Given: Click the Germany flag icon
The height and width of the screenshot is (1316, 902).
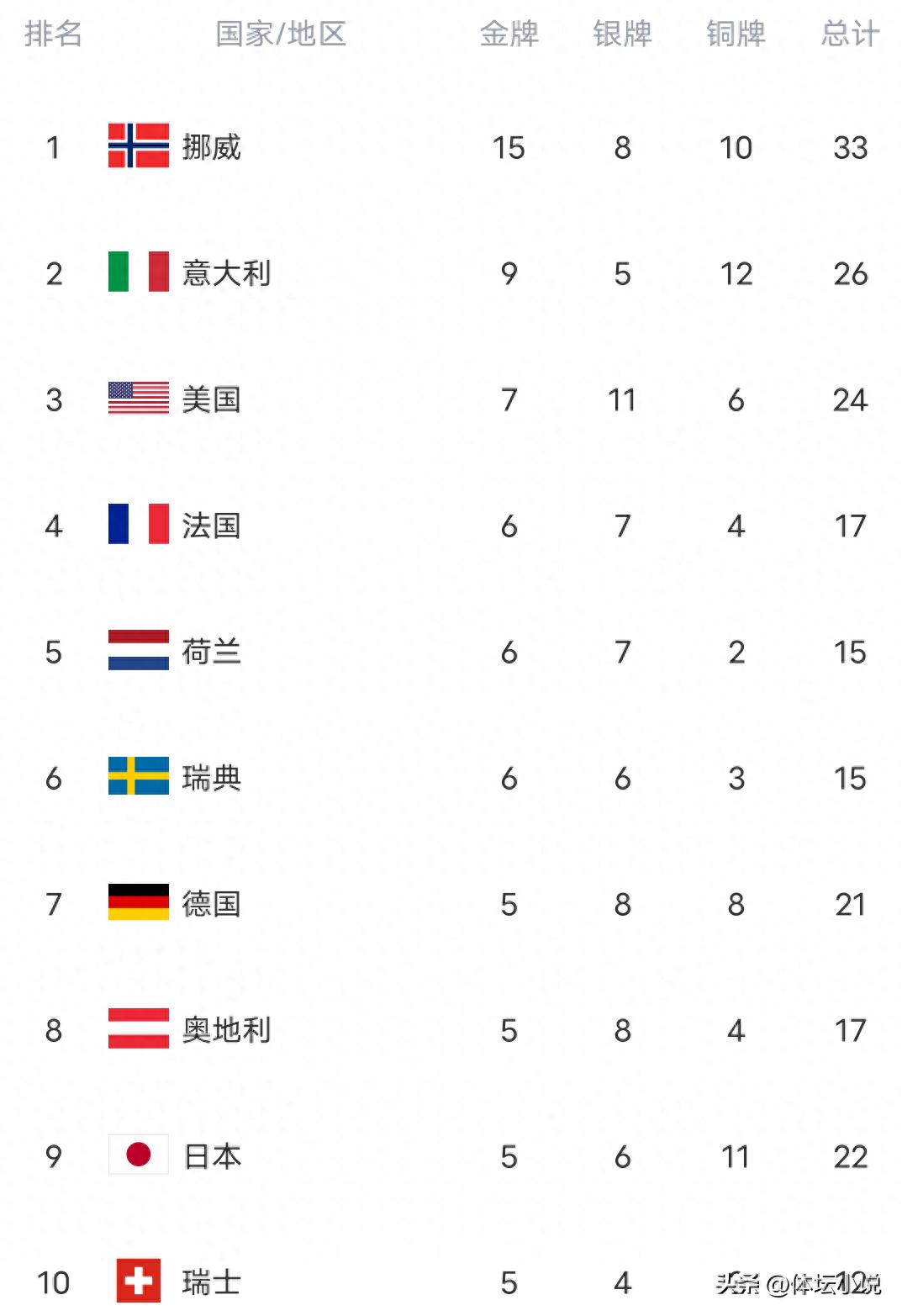Looking at the screenshot, I should (x=139, y=903).
